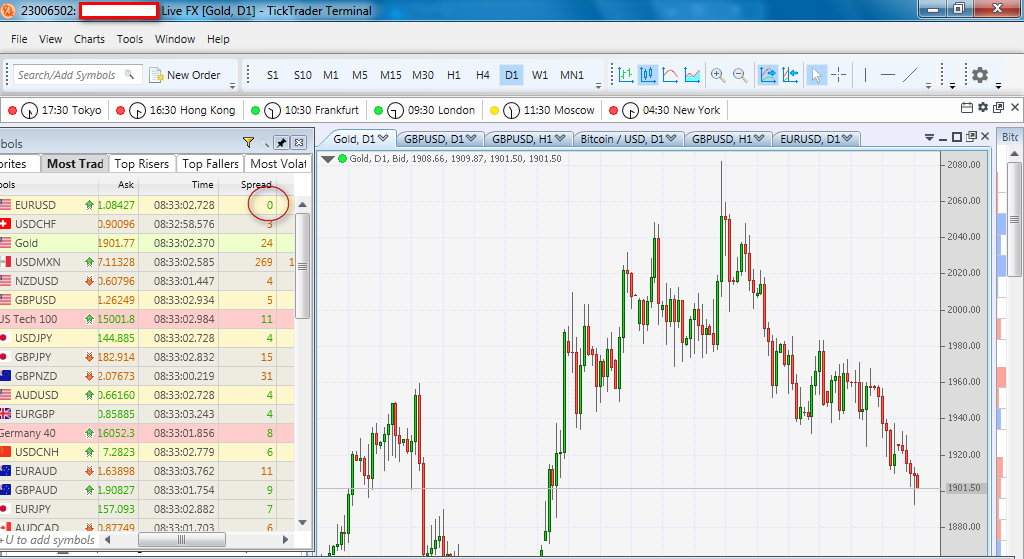Viewport: 1024px width, 559px height.
Task: Open Gold, D1 tab dropdown arrow
Action: pyautogui.click(x=383, y=138)
